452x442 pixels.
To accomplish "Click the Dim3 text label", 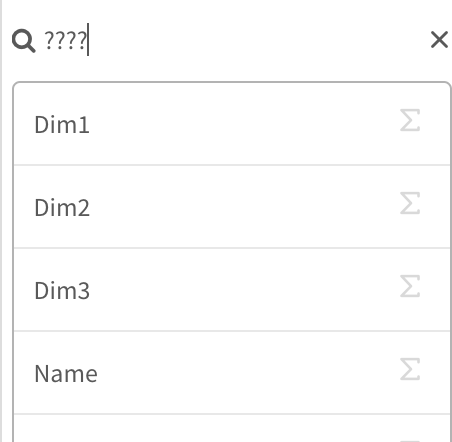I will pos(62,291).
